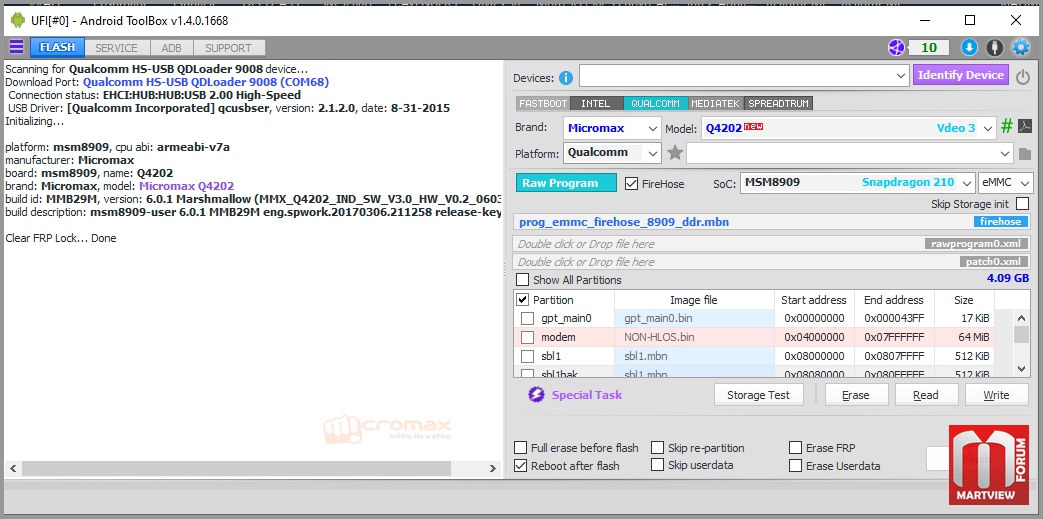The height and width of the screenshot is (519, 1043).
Task: Click the blue download updates icon
Action: coord(969,47)
